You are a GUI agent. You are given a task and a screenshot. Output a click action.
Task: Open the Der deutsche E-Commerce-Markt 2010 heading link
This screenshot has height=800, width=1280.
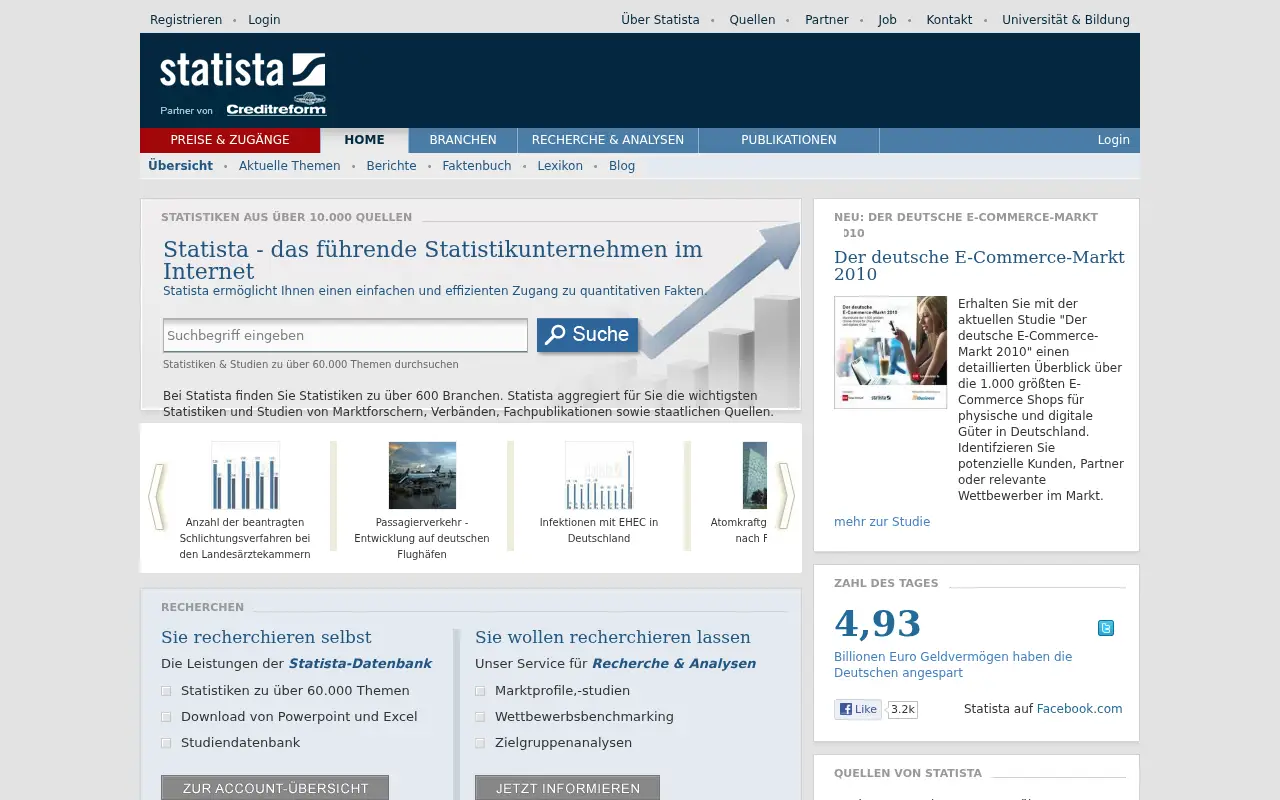[x=979, y=266]
